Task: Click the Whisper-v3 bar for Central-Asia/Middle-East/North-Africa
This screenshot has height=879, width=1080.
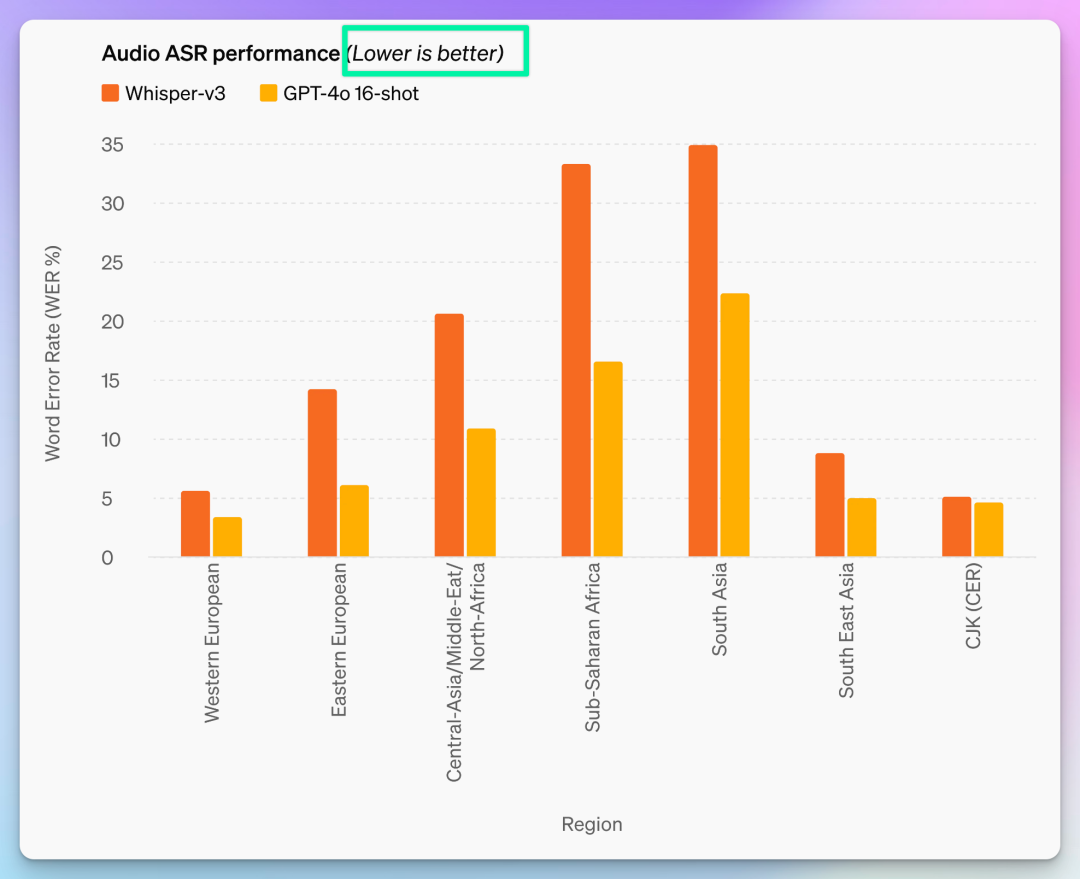Action: pos(449,435)
